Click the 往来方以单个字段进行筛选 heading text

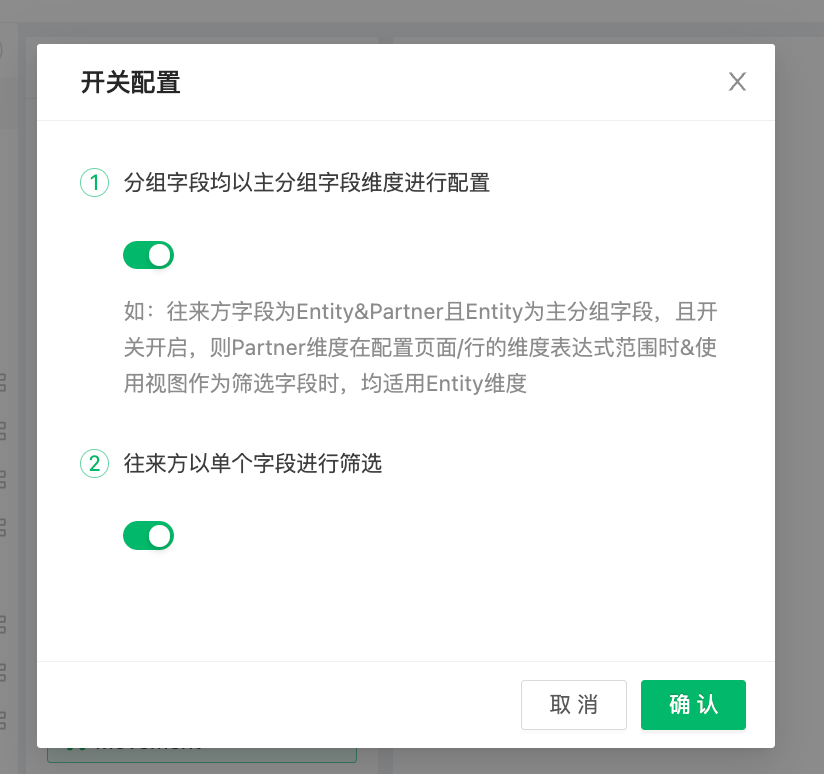[253, 463]
